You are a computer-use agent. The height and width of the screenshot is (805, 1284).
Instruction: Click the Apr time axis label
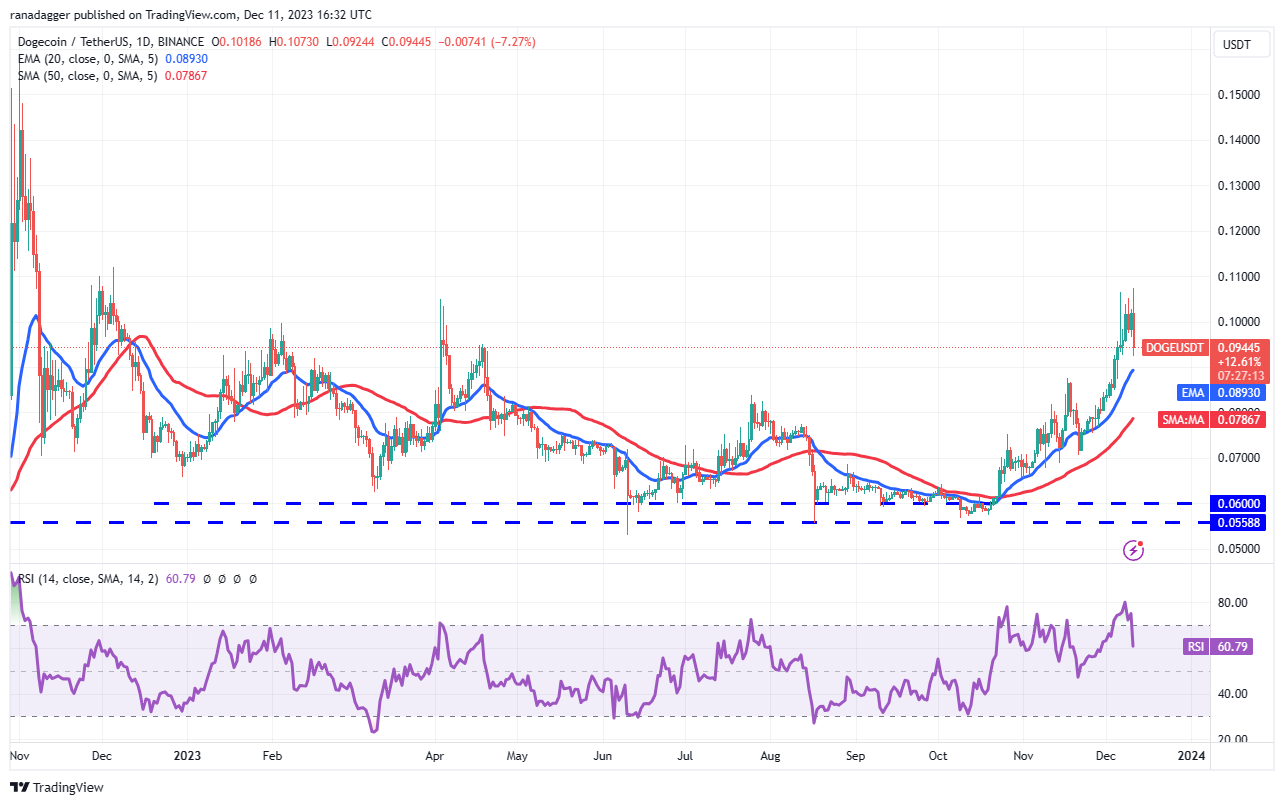[x=435, y=757]
